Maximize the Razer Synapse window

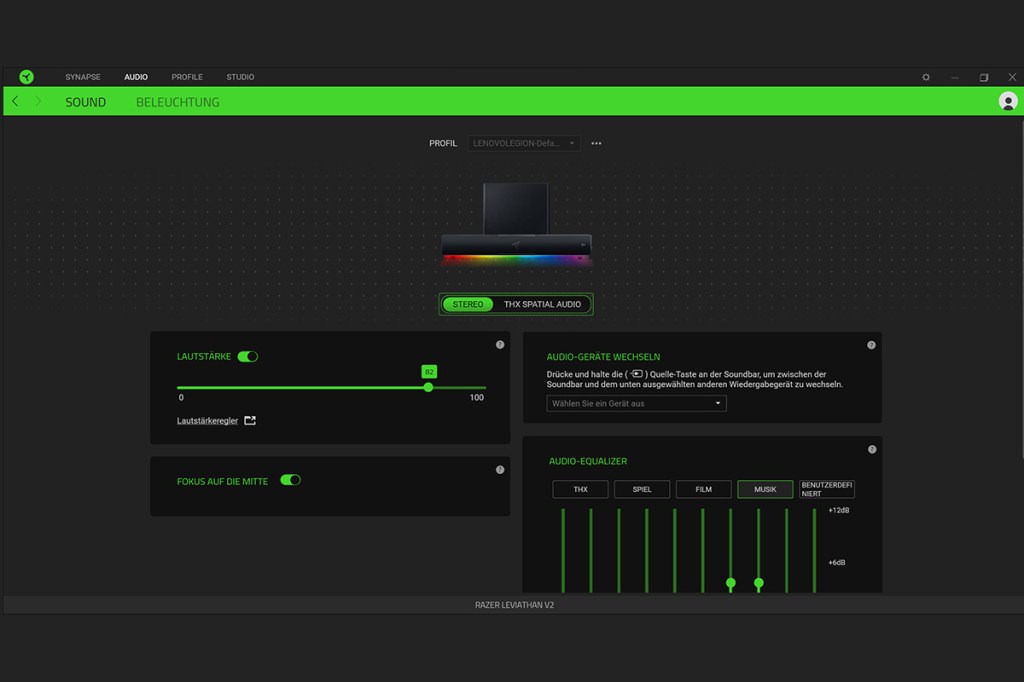point(984,77)
